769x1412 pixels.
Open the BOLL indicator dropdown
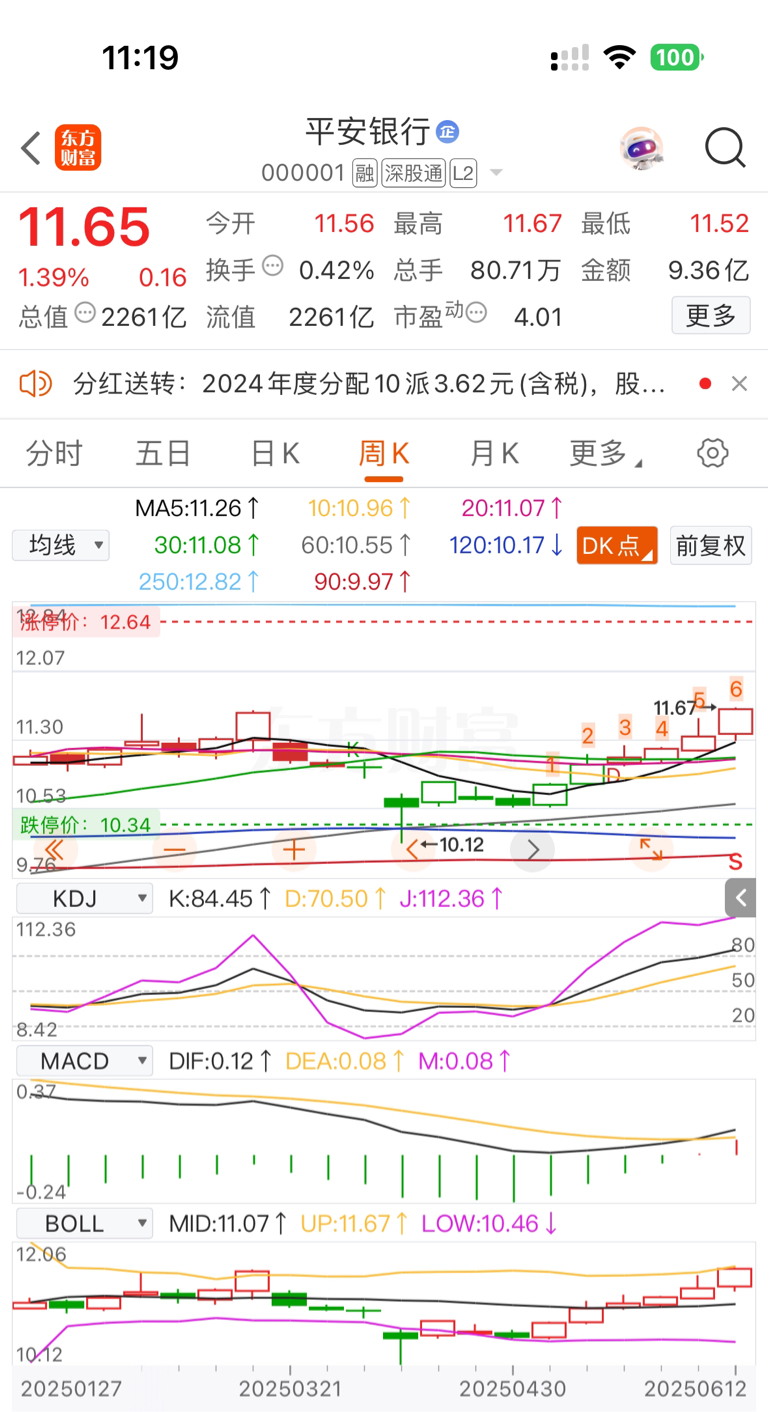83,1222
